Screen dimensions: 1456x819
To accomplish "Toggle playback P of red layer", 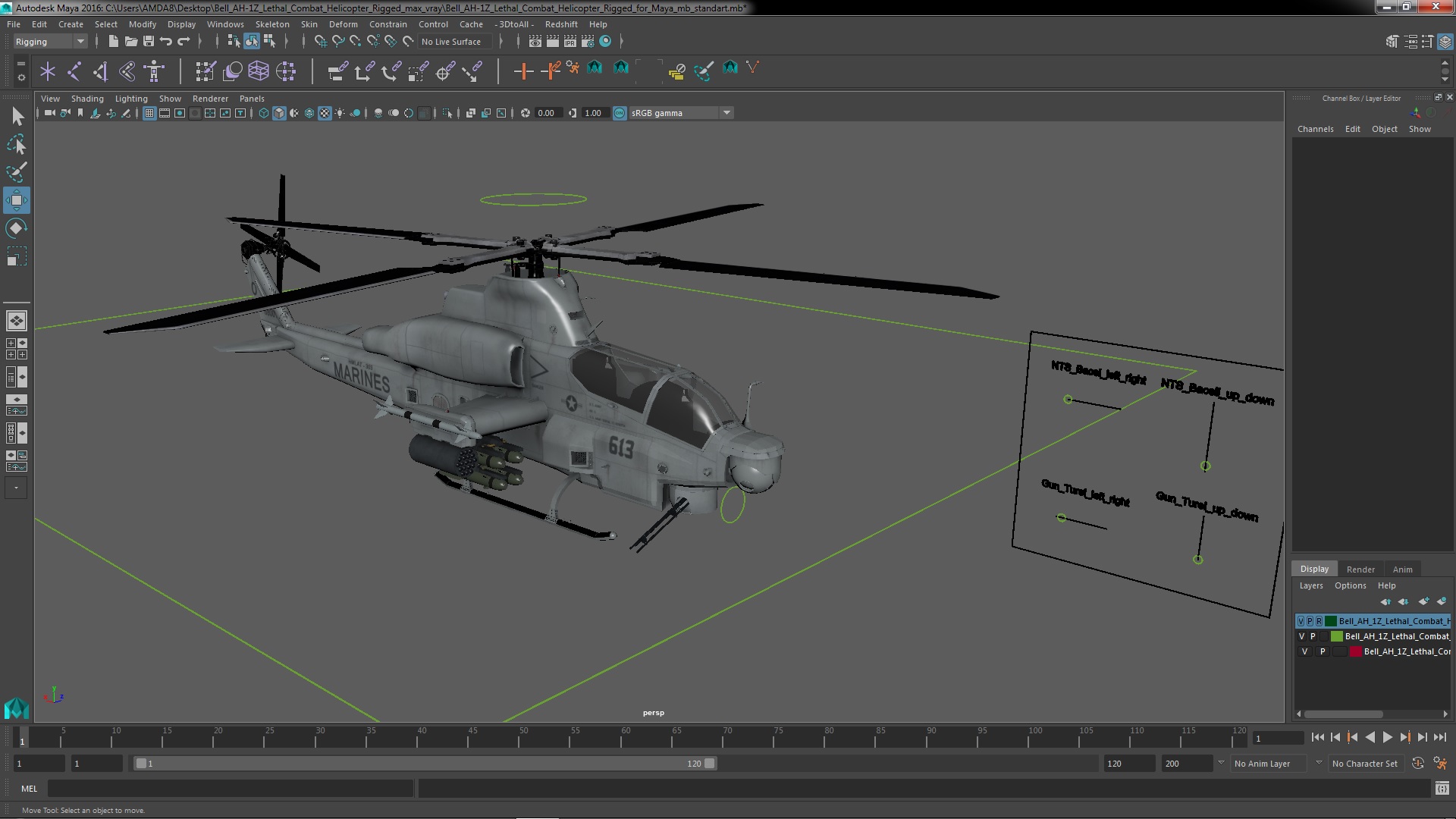I will tap(1323, 651).
